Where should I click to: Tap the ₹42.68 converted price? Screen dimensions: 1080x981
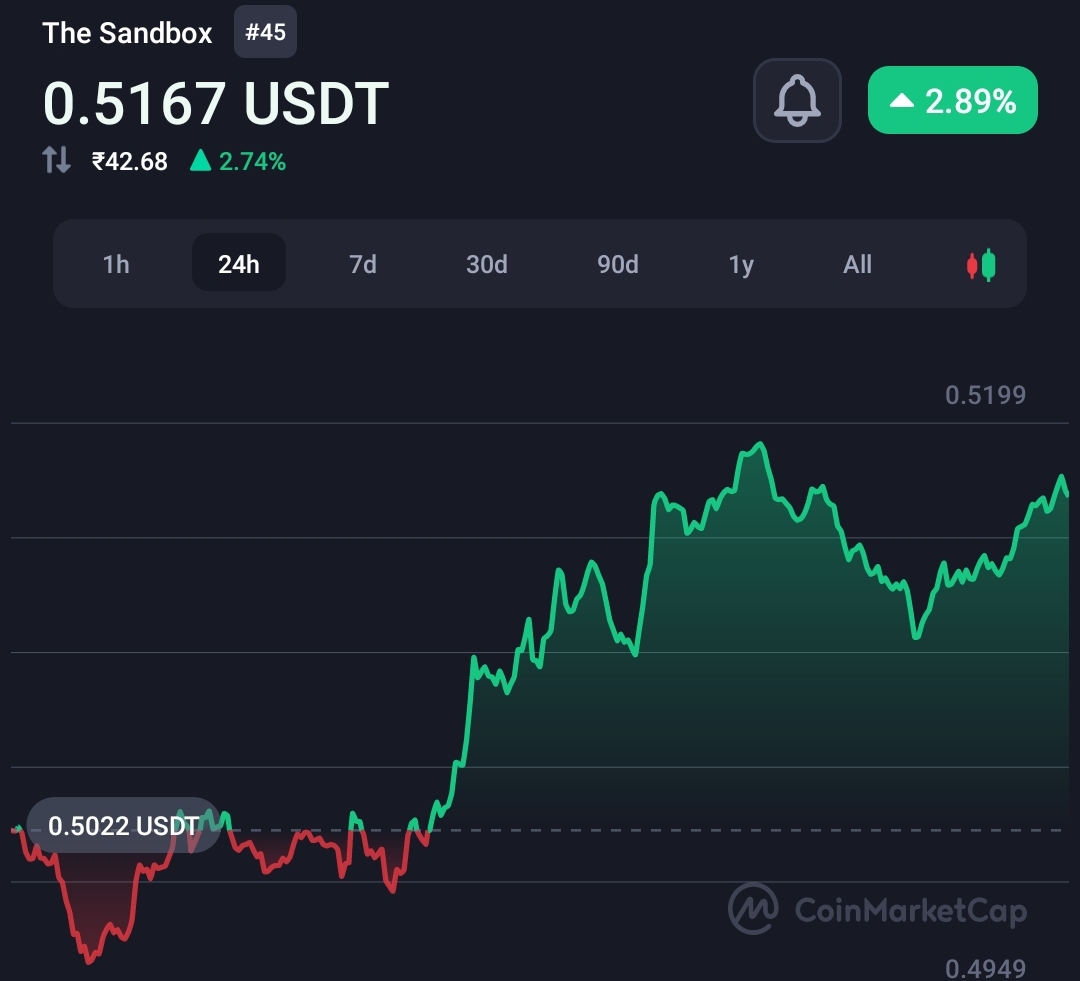(x=129, y=161)
